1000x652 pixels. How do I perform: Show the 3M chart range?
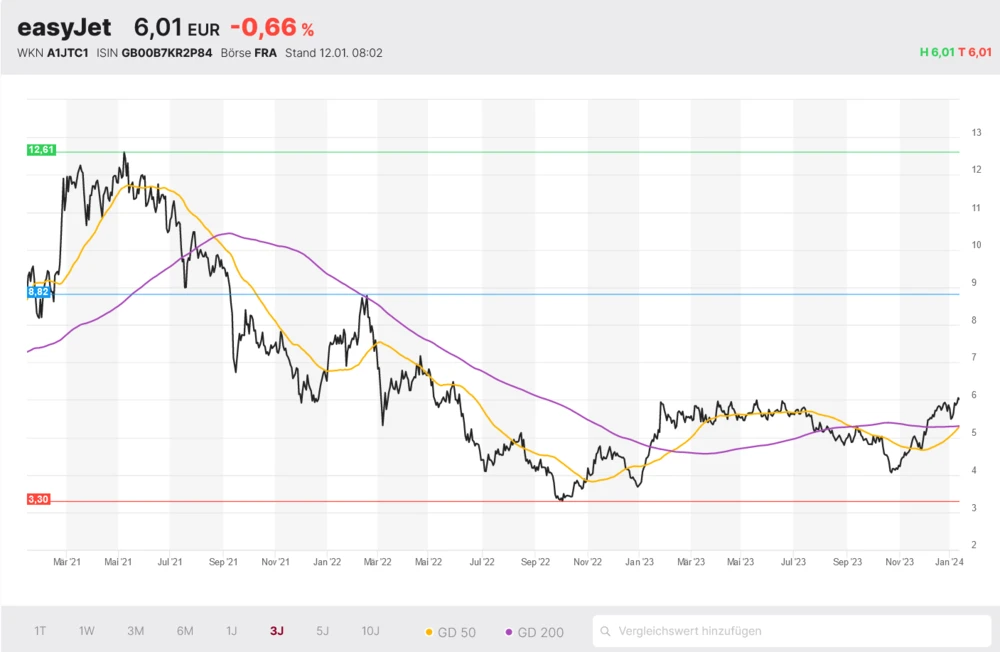coord(136,631)
